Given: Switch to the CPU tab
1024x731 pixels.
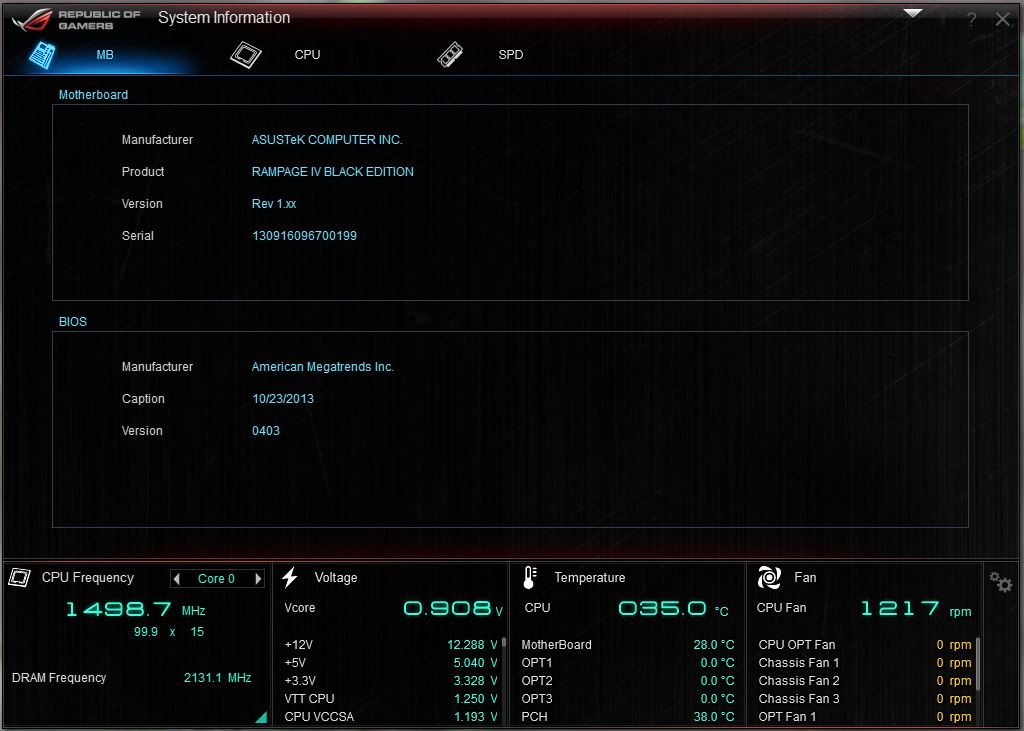Looking at the screenshot, I should coord(307,55).
